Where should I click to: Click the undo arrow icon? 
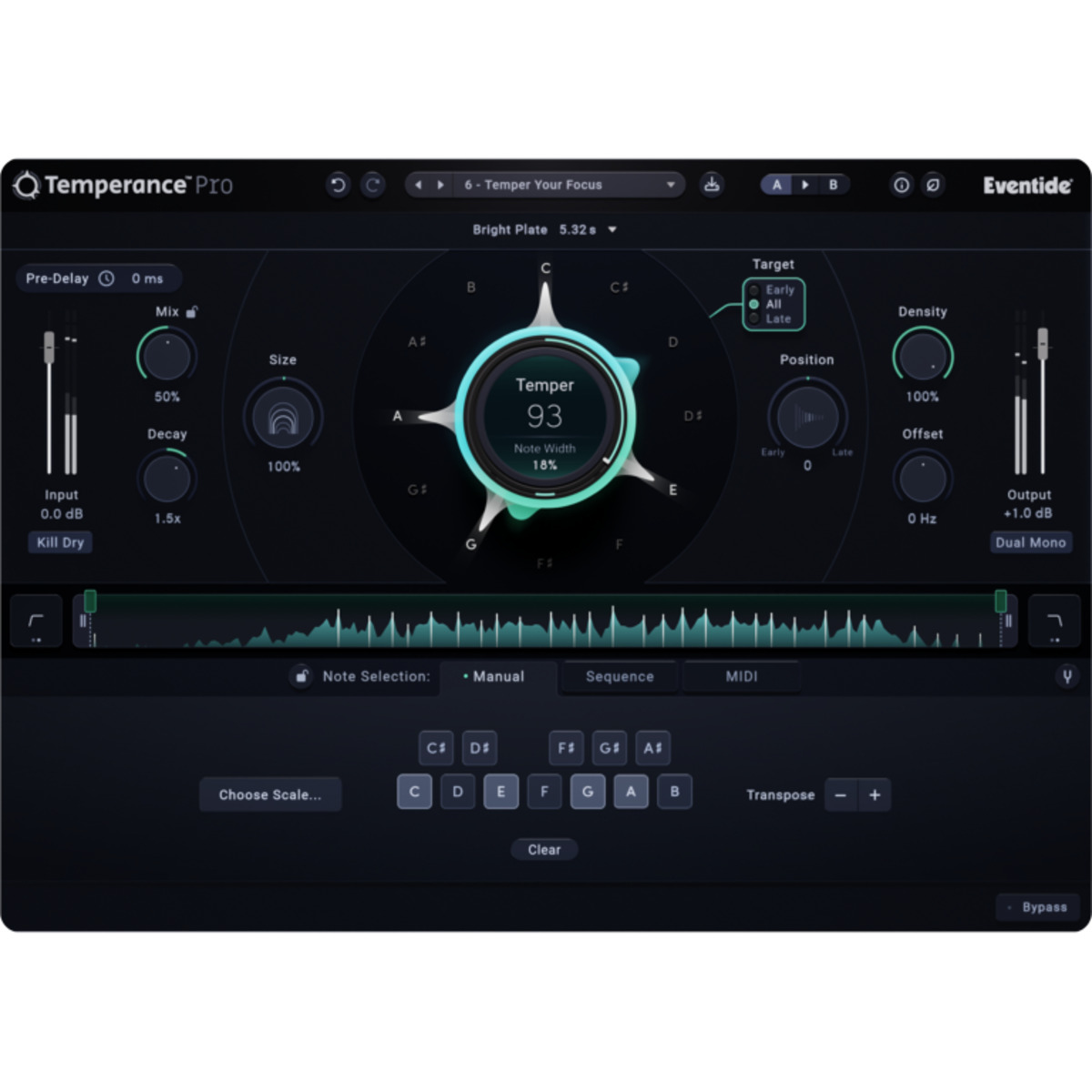coord(338,185)
